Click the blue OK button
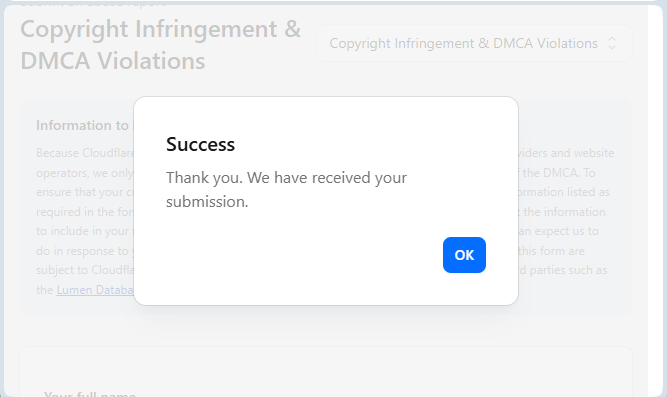 [x=464, y=255]
